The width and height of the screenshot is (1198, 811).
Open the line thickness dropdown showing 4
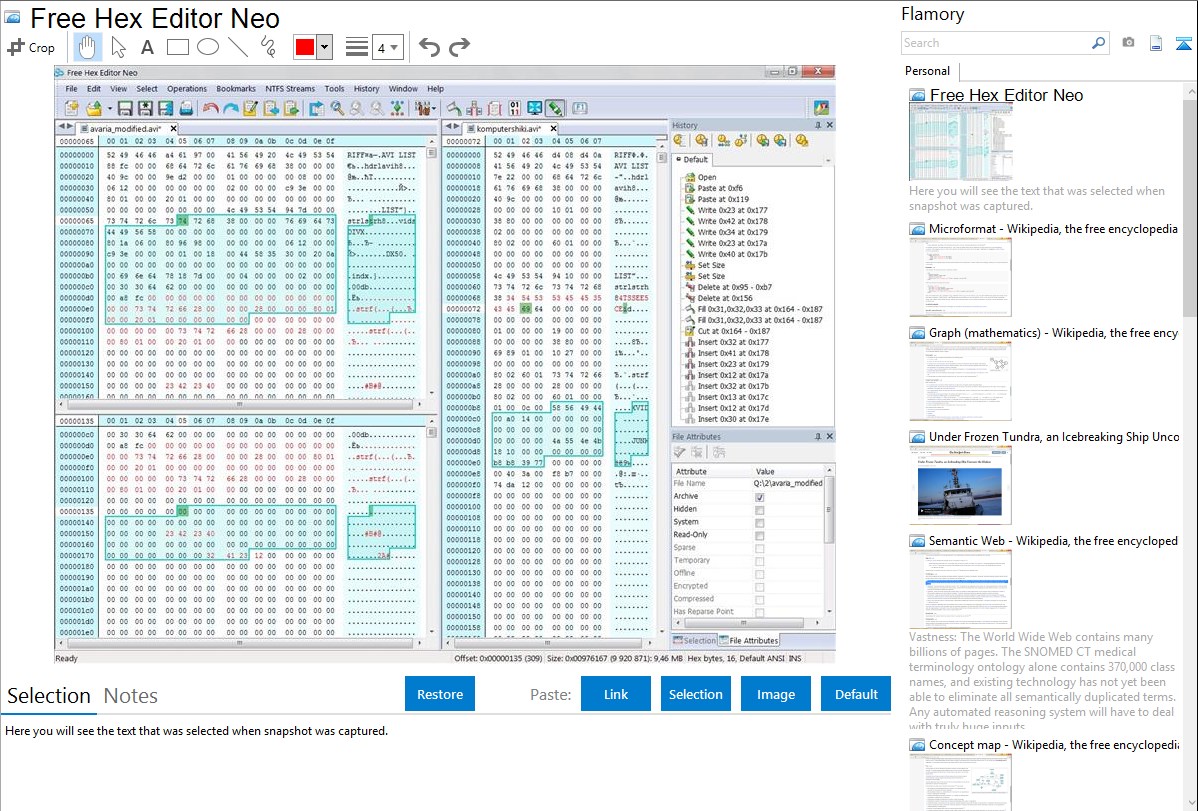(387, 48)
